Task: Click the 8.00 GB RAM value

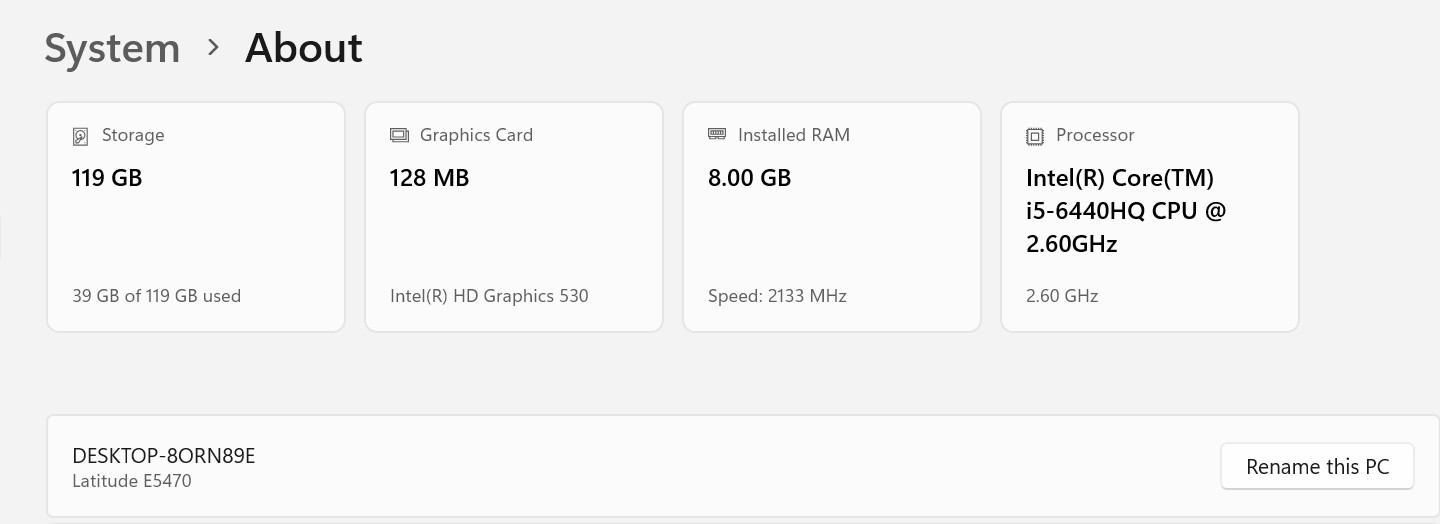Action: (x=749, y=178)
